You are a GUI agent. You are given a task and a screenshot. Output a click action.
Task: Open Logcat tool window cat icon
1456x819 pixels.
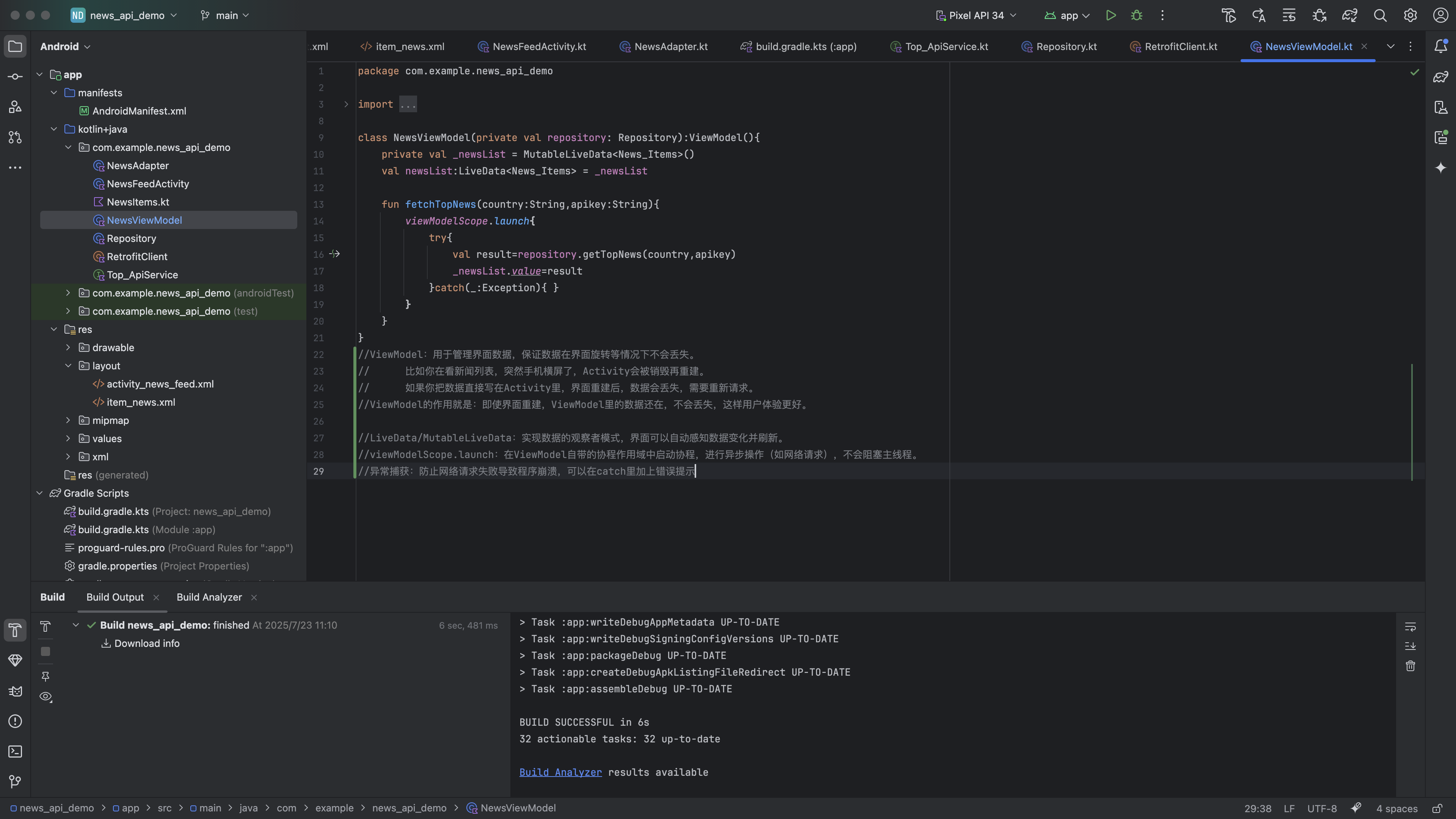[15, 691]
